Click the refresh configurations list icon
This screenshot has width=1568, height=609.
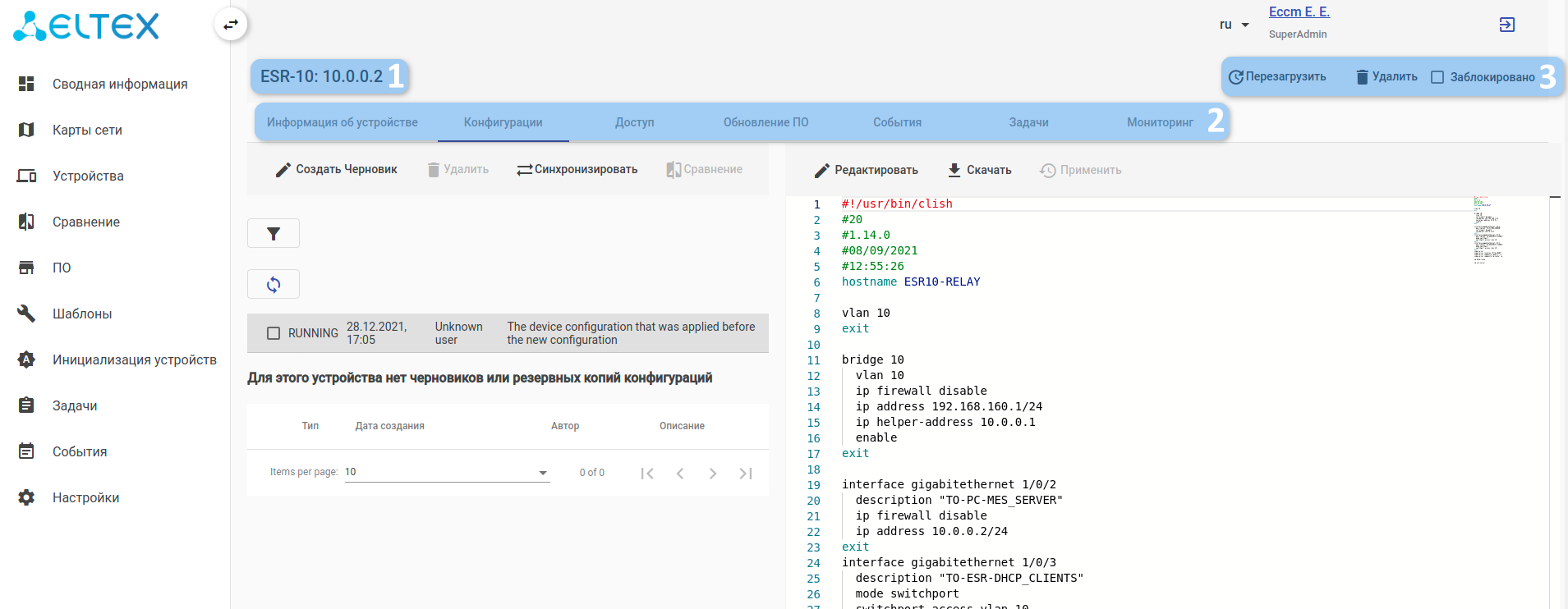coord(274,285)
